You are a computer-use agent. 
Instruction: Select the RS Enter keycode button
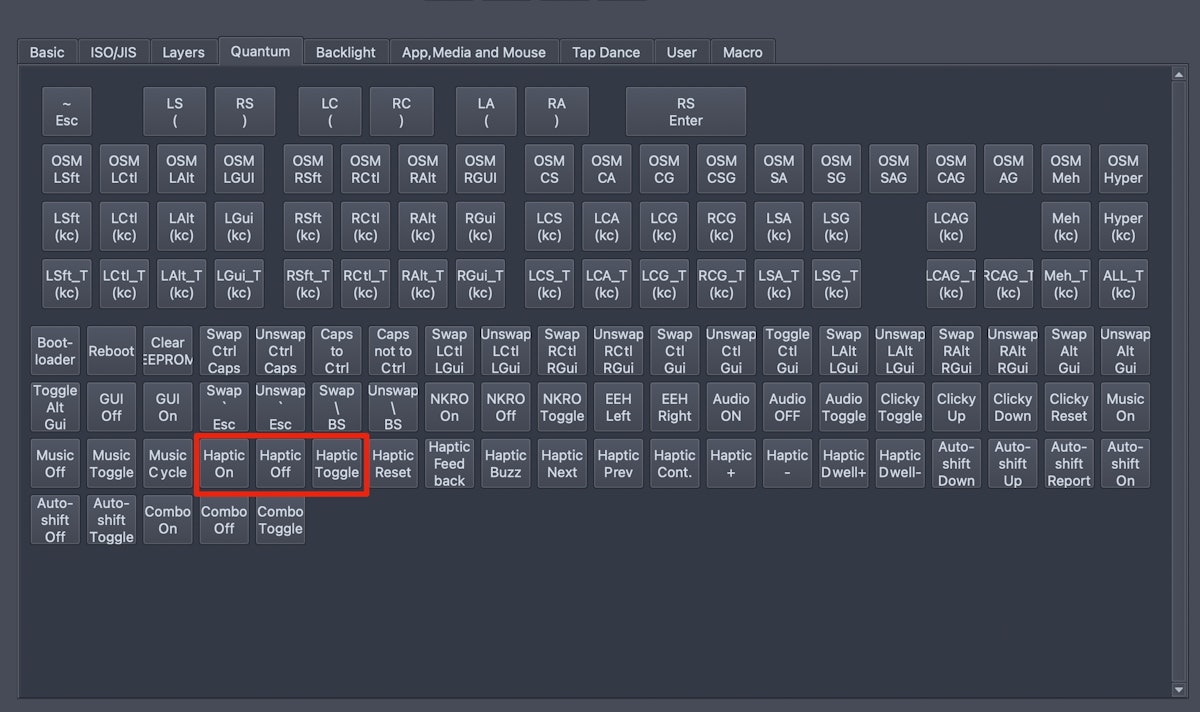pyautogui.click(x=686, y=112)
